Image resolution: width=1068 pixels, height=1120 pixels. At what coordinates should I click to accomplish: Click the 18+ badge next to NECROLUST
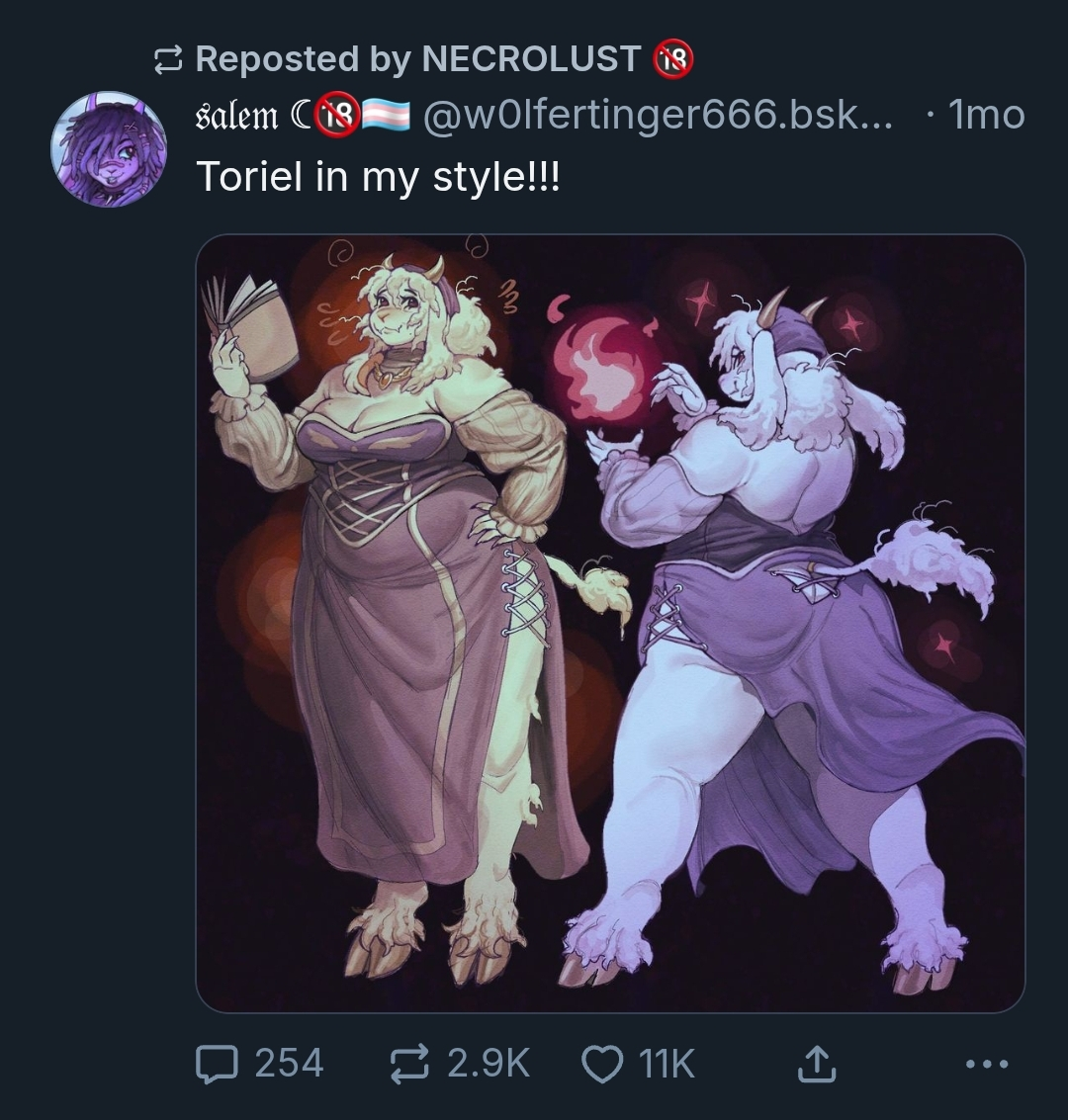pos(673,58)
